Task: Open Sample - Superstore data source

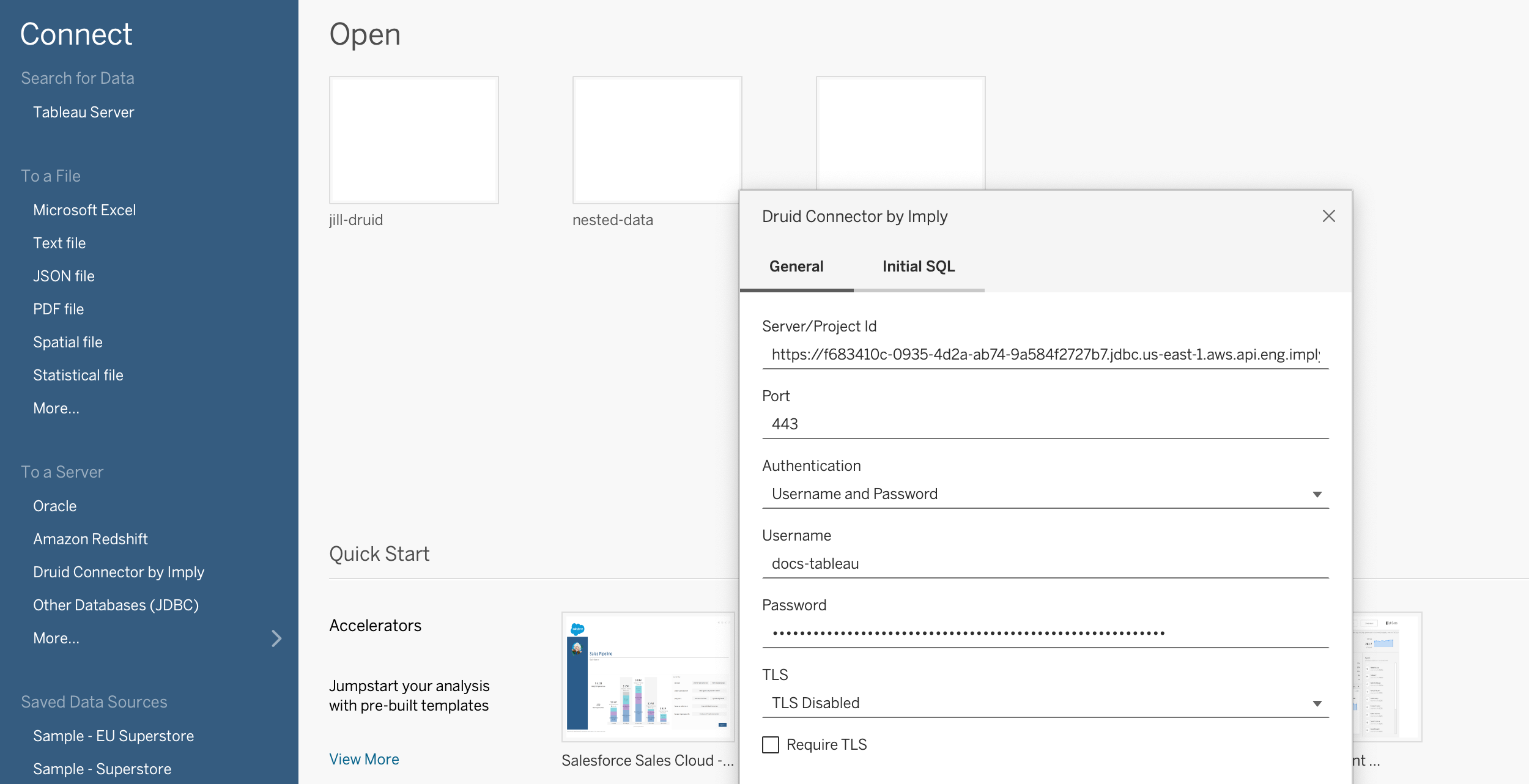Action: pyautogui.click(x=102, y=769)
